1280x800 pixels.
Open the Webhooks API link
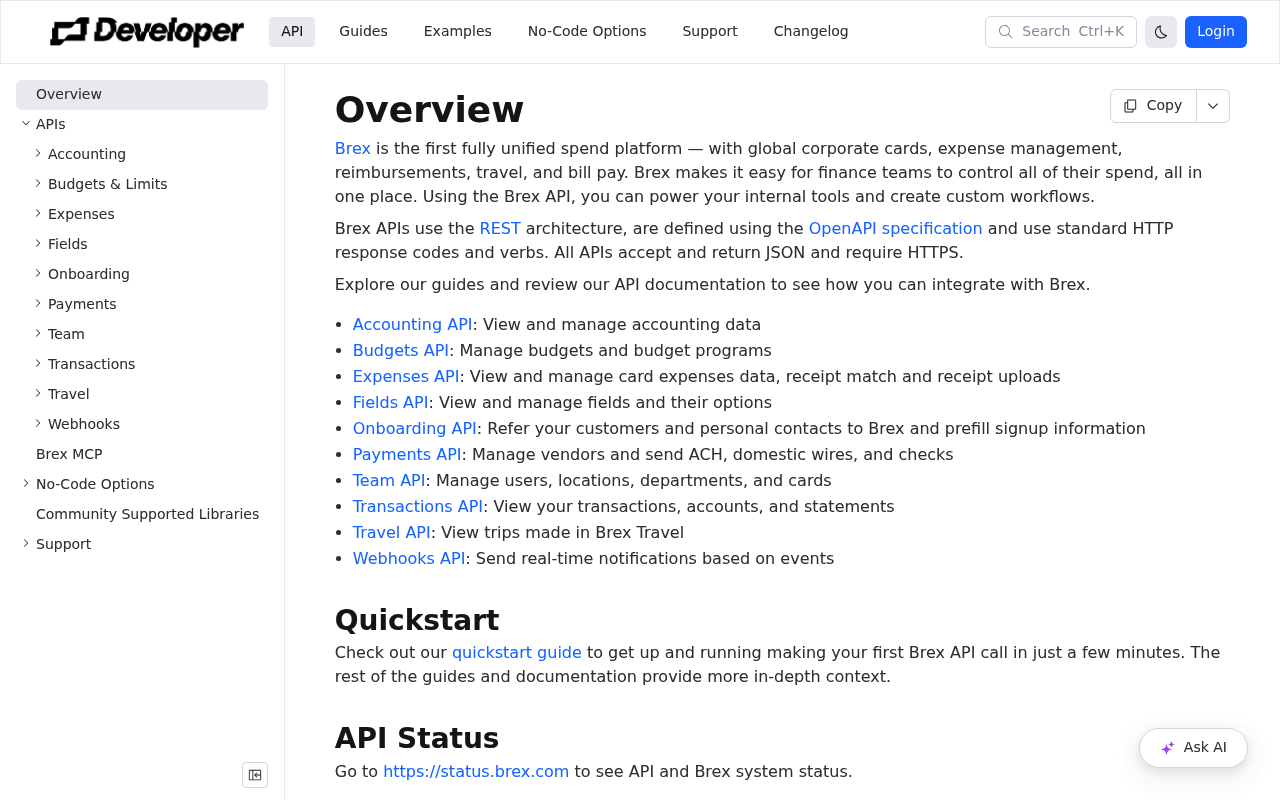[409, 558]
